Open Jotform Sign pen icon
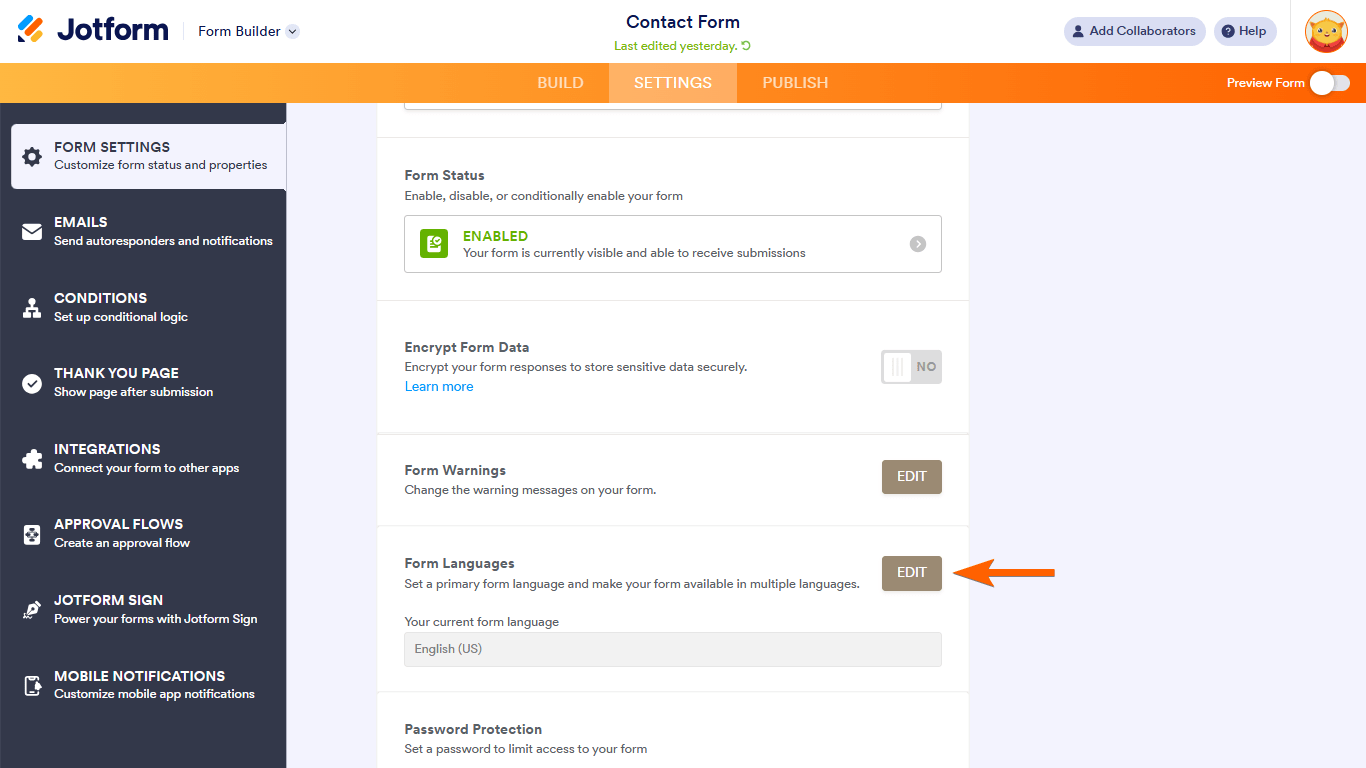The width and height of the screenshot is (1366, 768). [x=32, y=610]
